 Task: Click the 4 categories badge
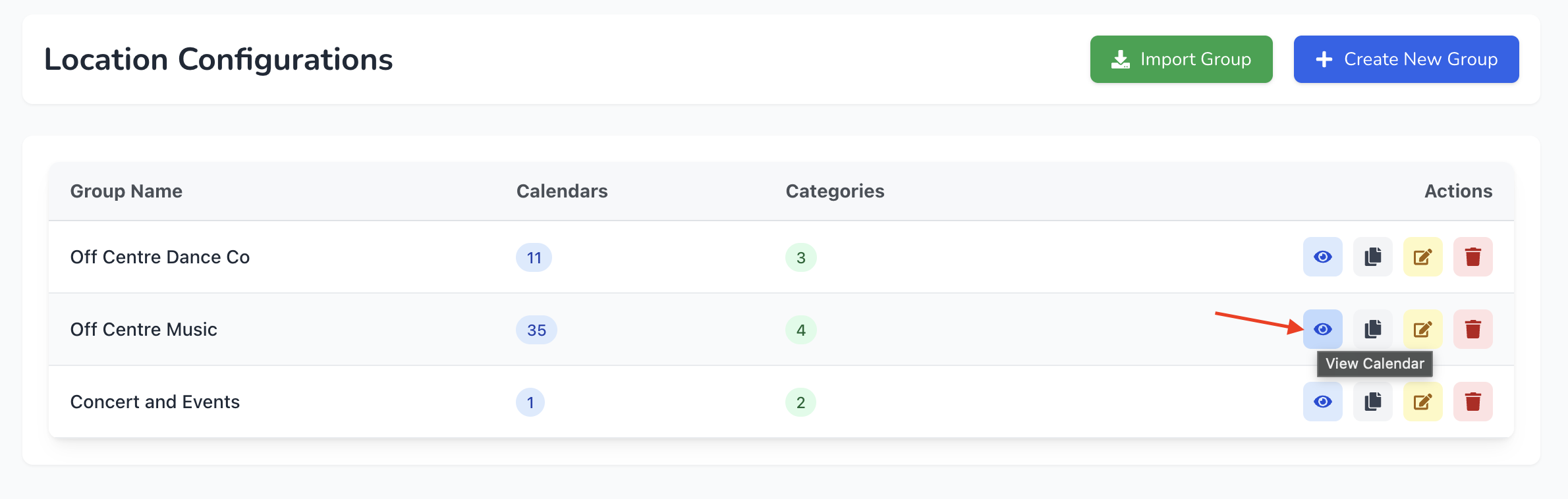tap(800, 330)
